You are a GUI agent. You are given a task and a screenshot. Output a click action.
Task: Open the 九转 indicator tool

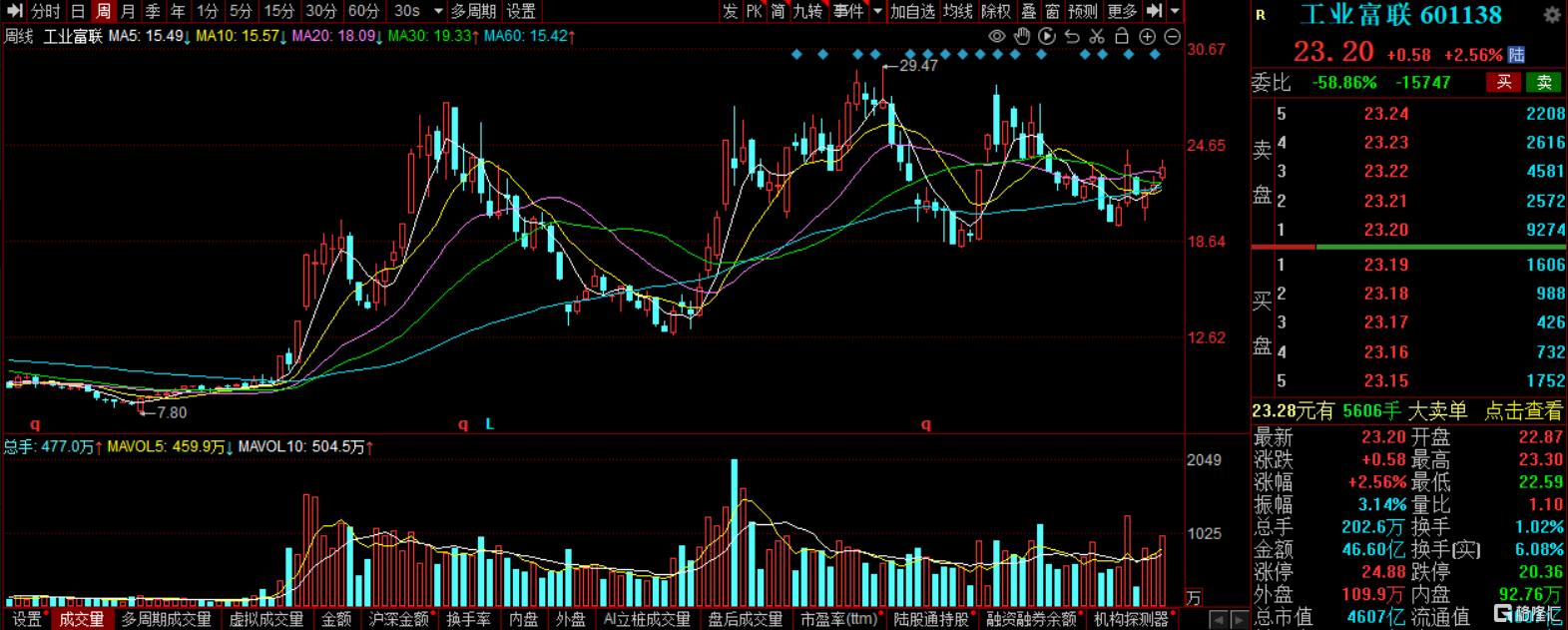[x=808, y=11]
